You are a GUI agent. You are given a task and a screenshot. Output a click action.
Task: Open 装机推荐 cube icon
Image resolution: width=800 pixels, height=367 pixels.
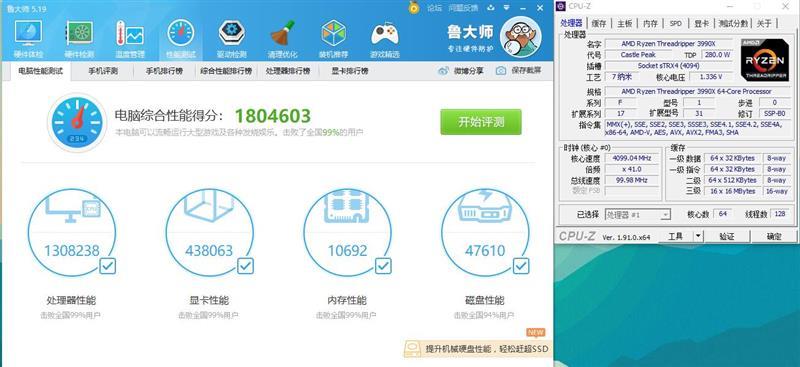point(334,34)
